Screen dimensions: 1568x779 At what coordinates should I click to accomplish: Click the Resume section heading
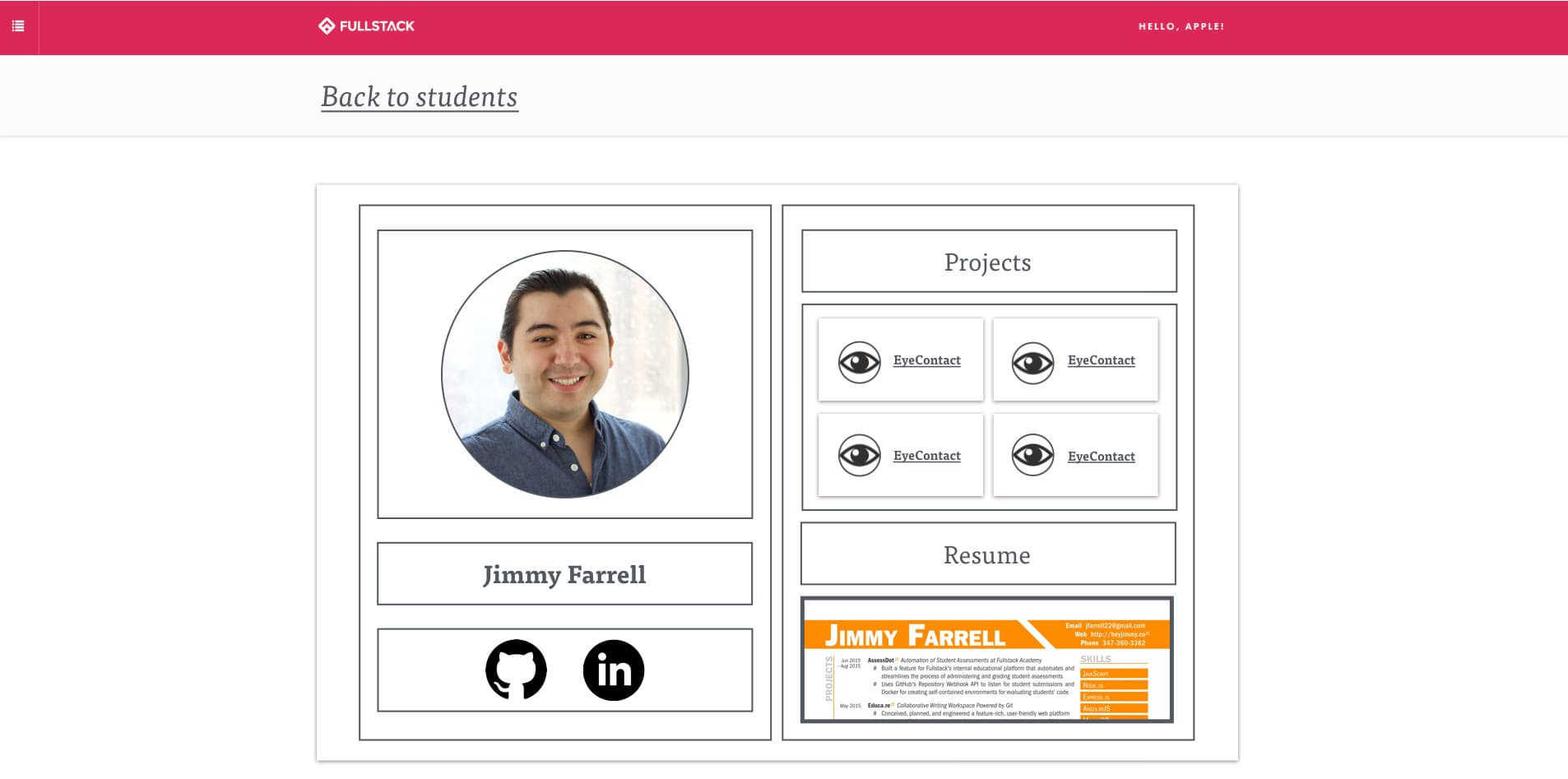point(987,554)
